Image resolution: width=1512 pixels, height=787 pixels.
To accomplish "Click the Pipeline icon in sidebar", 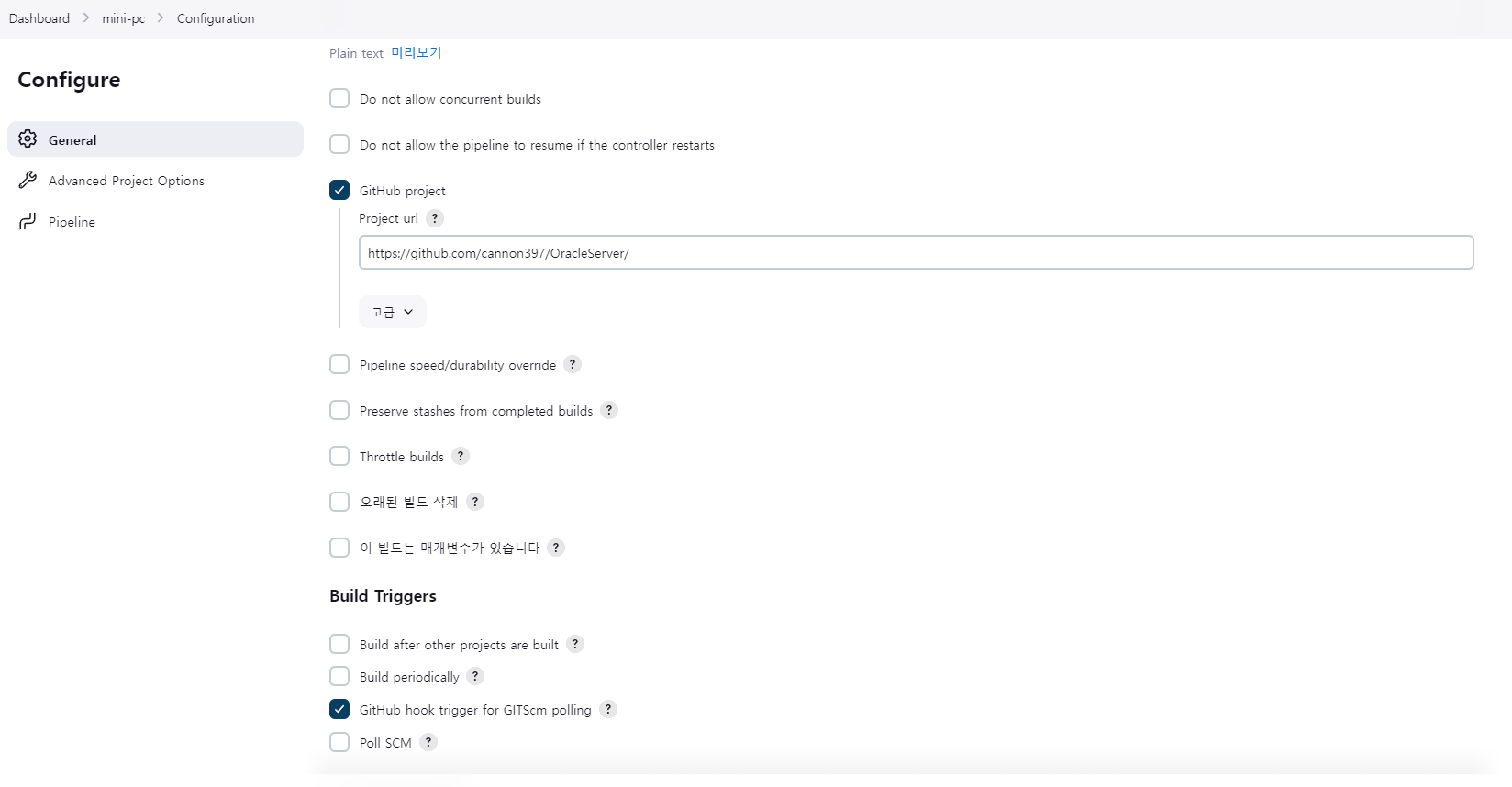I will tap(28, 221).
